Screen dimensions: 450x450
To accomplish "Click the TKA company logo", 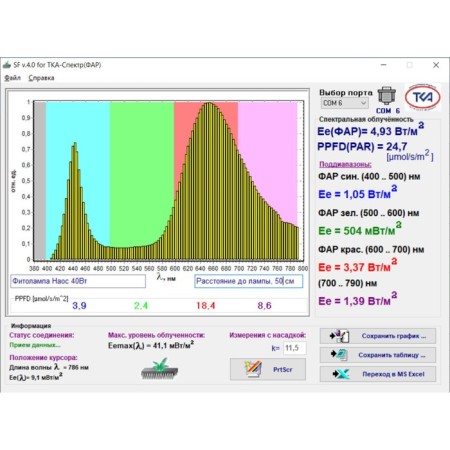I will (x=423, y=97).
